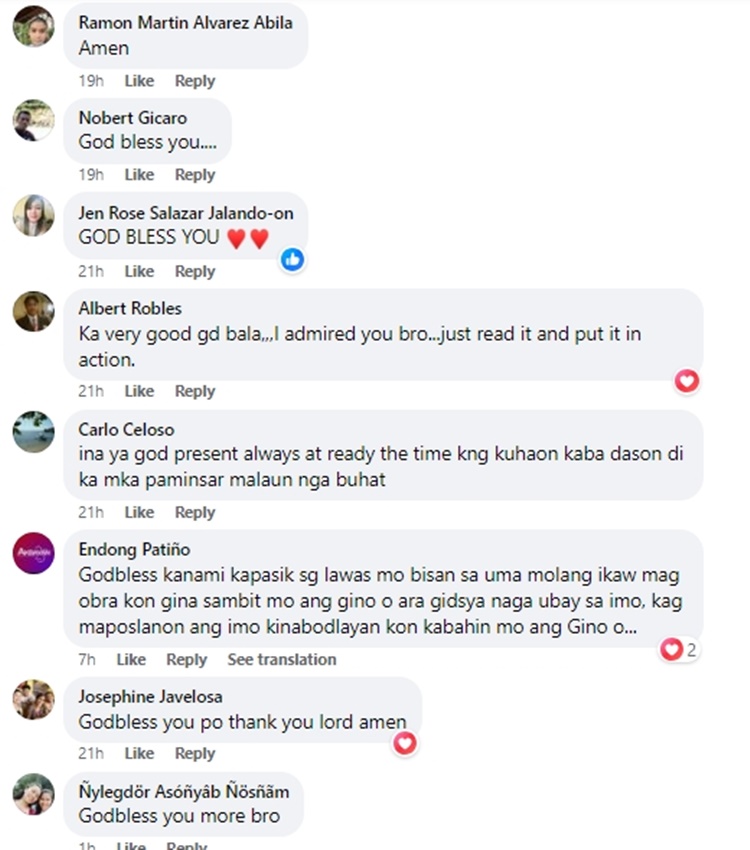View the heart reactions on Endong Patiño's comment
This screenshot has height=850, width=750.
pyautogui.click(x=678, y=649)
